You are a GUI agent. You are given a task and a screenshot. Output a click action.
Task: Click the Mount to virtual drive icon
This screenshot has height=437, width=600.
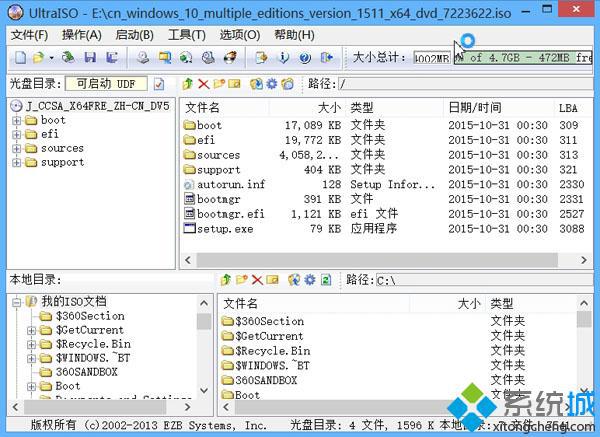pyautogui.click(x=186, y=58)
